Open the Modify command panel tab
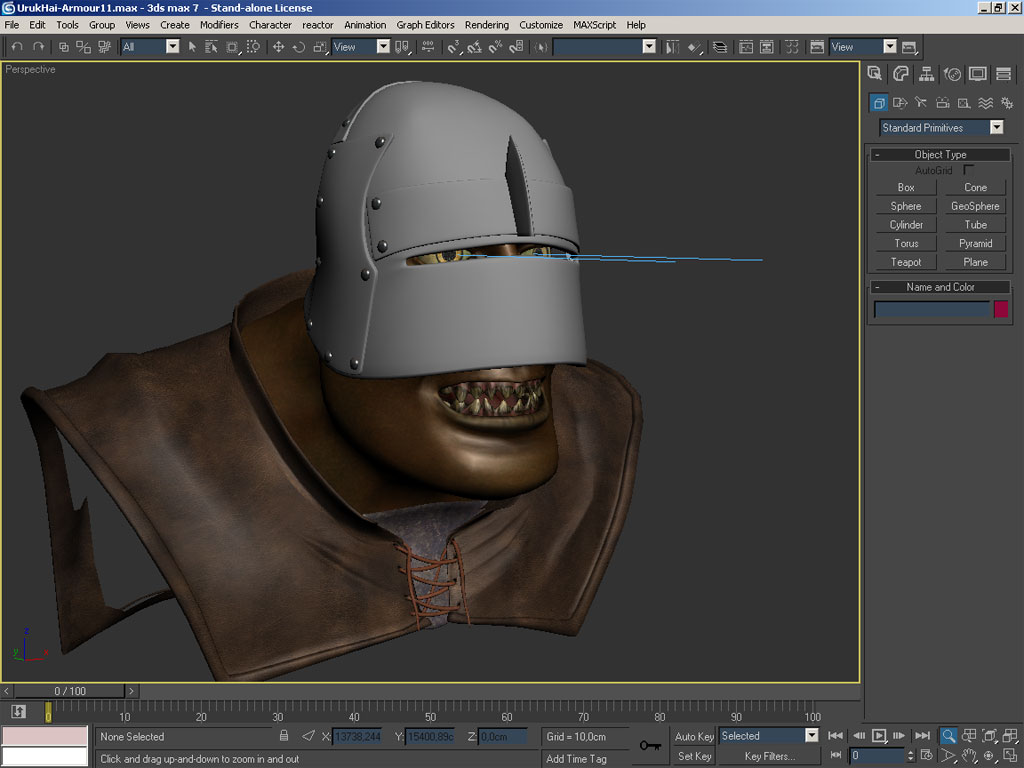Screen dimensions: 1024x768 [x=901, y=74]
